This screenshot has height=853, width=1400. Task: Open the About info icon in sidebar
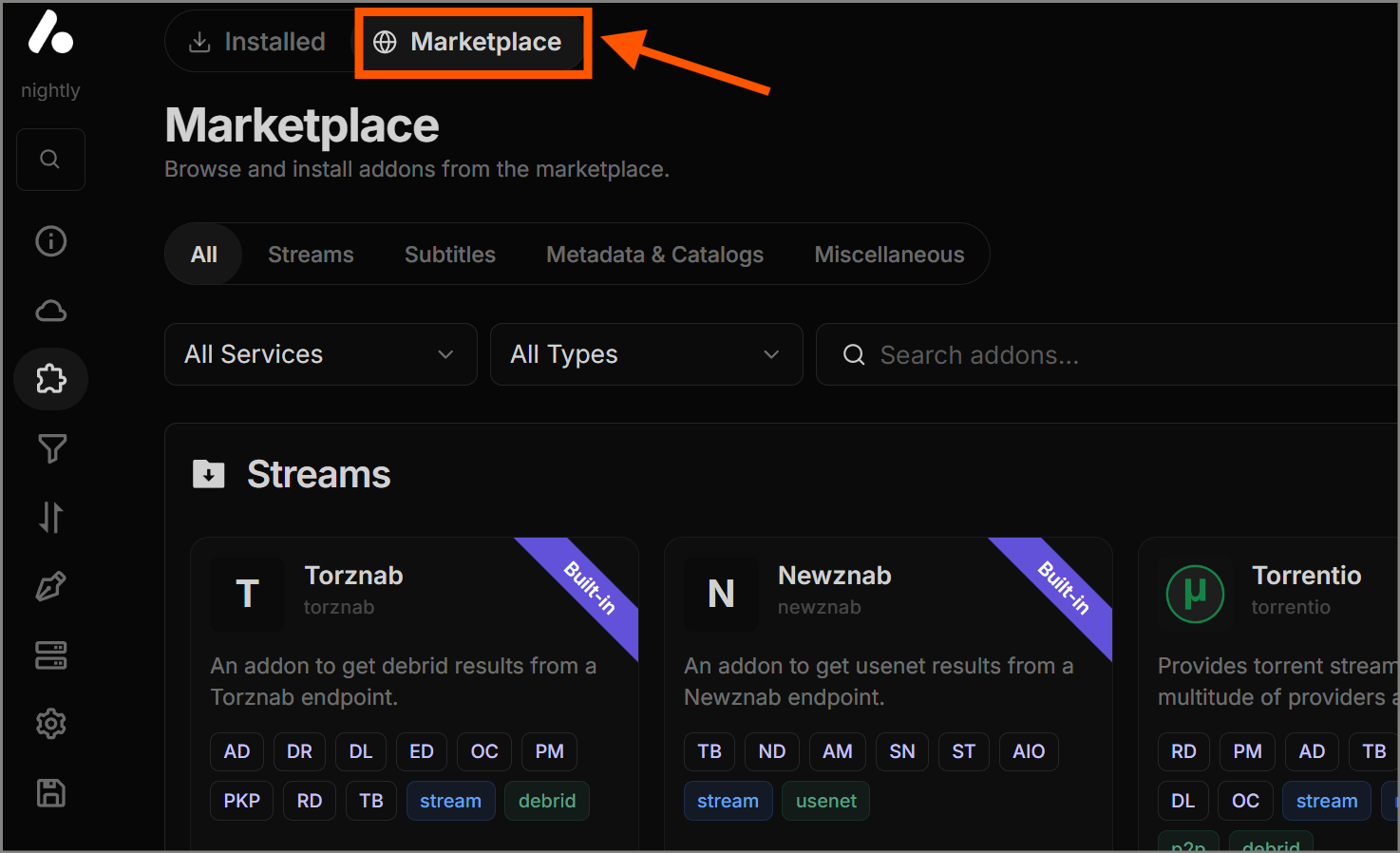coord(50,241)
